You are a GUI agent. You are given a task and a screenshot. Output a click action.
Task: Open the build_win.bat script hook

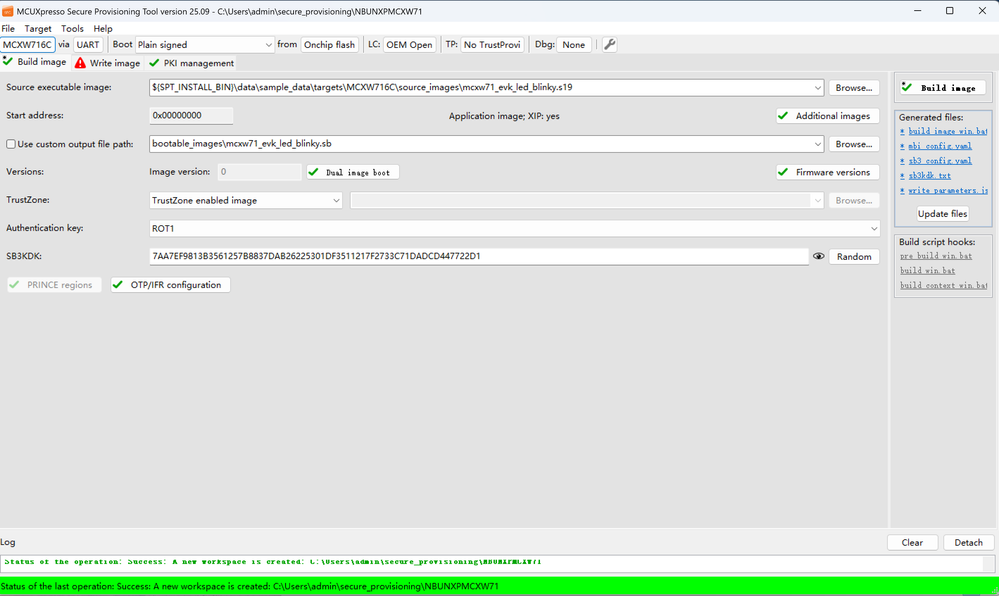(927, 270)
